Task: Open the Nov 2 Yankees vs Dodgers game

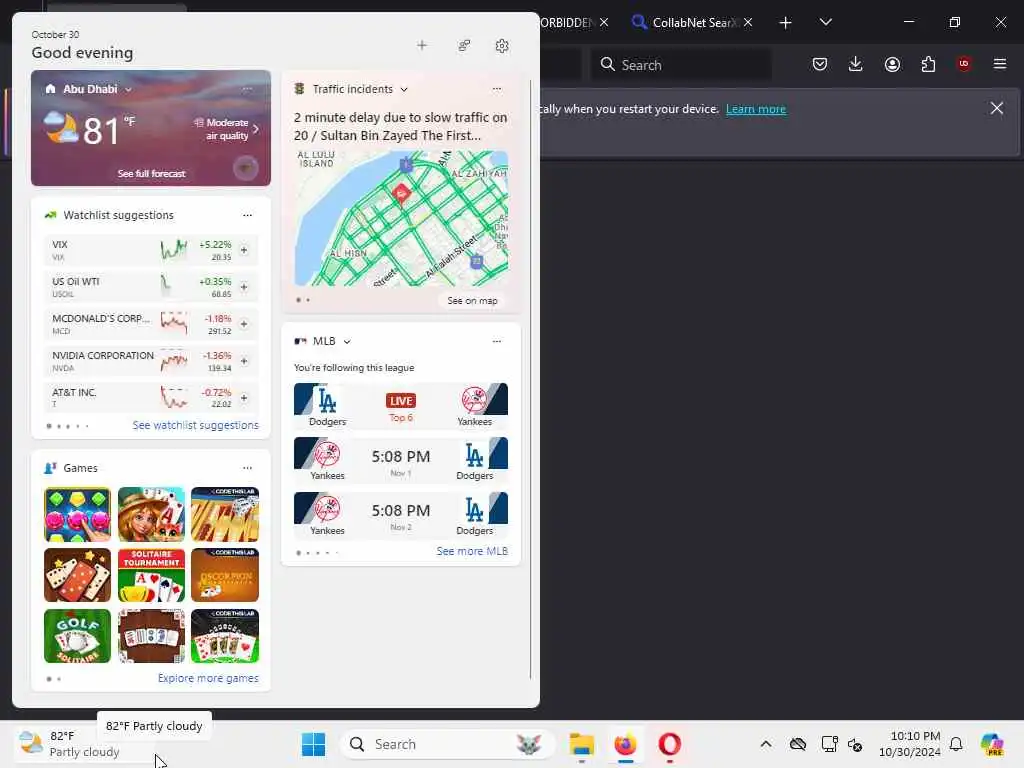Action: click(401, 515)
